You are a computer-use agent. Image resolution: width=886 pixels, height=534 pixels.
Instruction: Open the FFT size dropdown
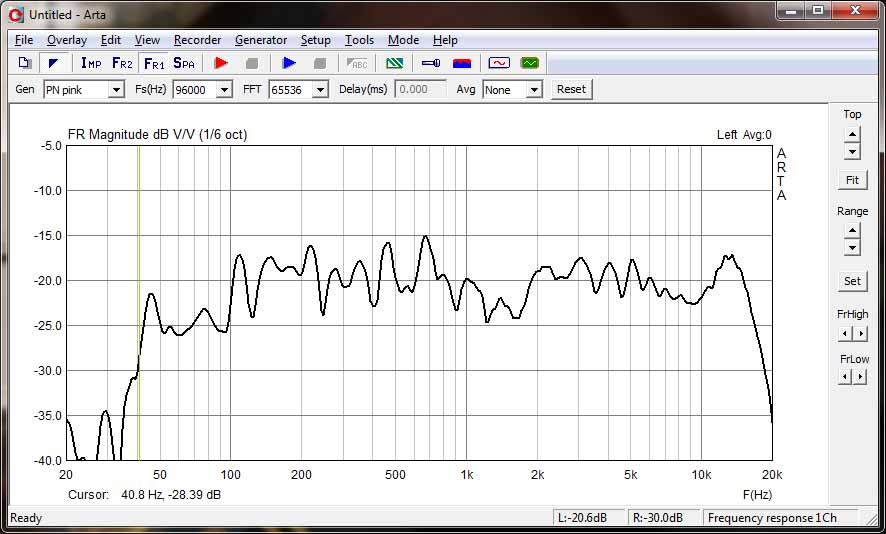320,90
